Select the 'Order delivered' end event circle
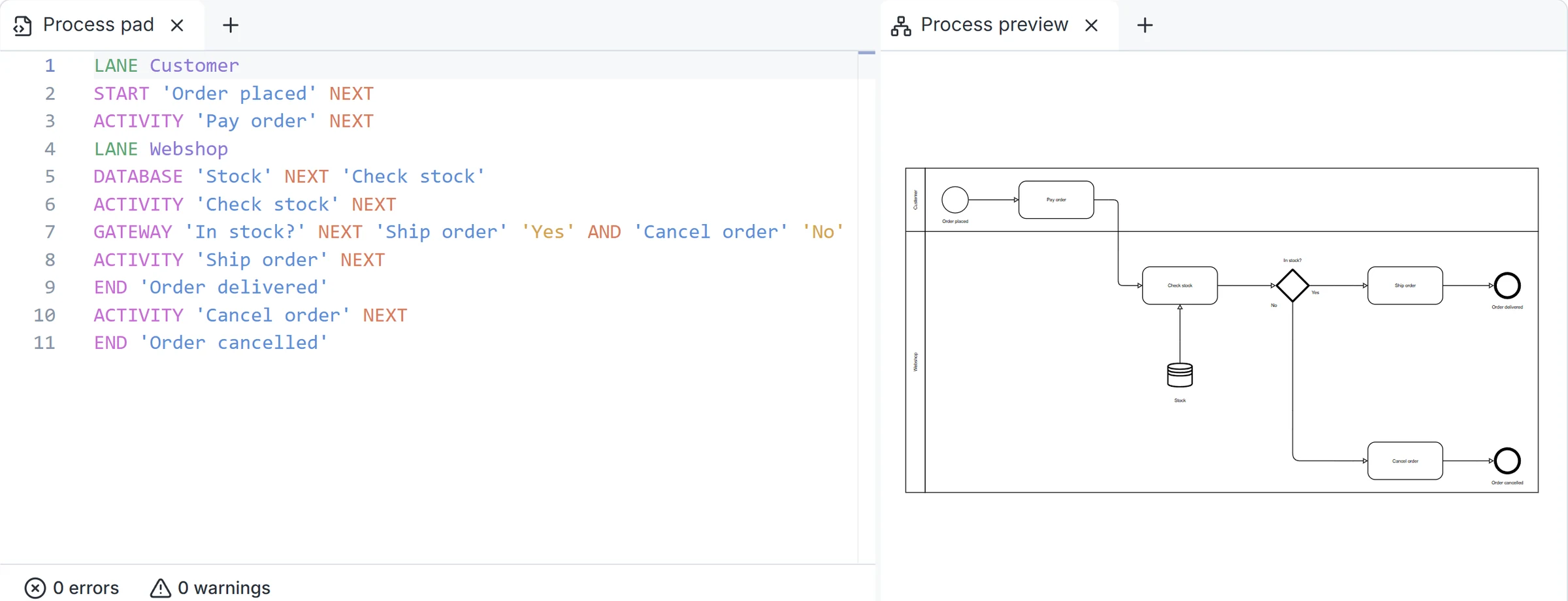This screenshot has height=601, width=1568. [x=1507, y=285]
